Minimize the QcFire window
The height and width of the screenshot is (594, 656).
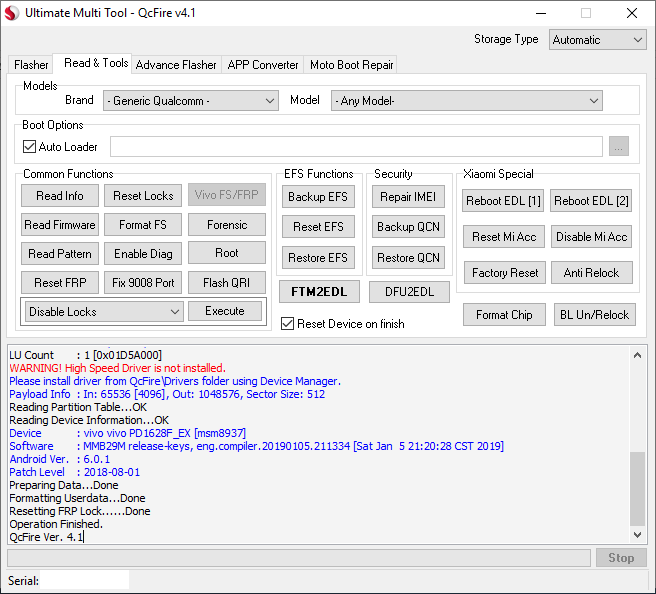click(x=541, y=13)
